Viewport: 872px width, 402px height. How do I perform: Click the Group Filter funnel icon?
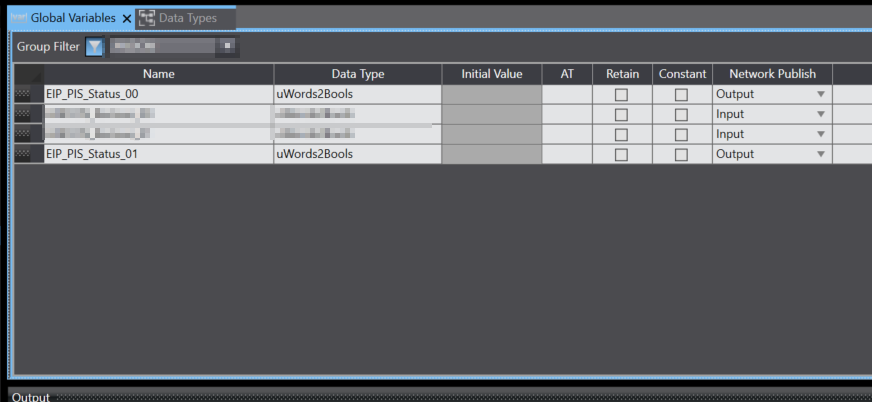tap(94, 47)
